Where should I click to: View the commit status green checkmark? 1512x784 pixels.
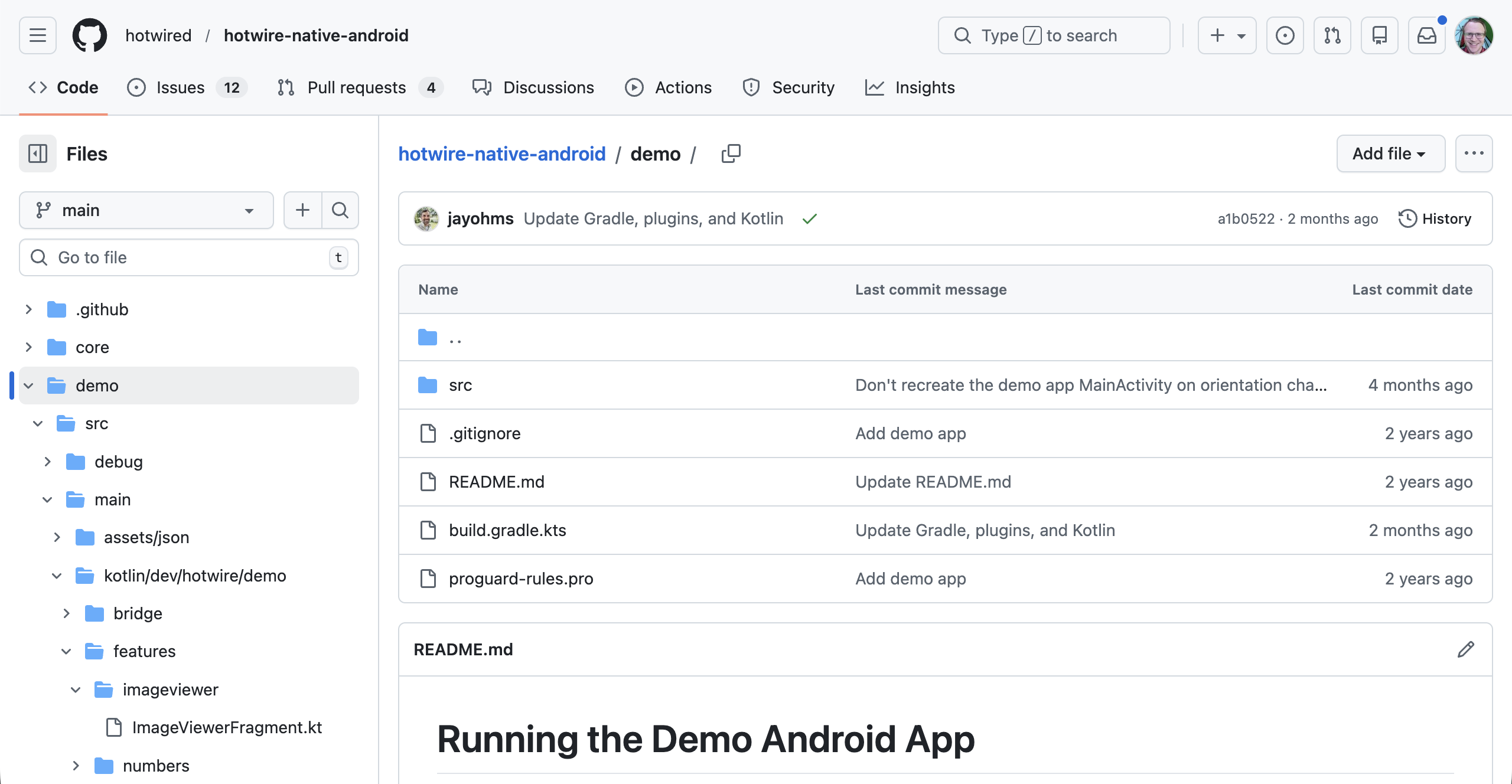809,219
